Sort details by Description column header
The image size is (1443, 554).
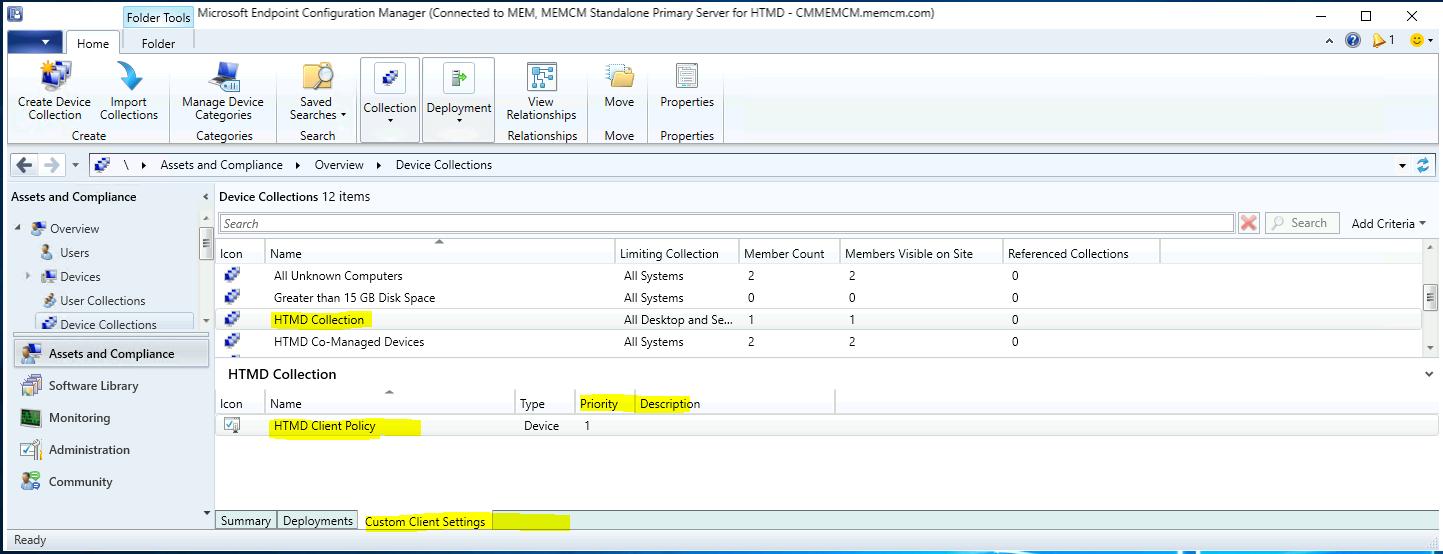(735, 404)
